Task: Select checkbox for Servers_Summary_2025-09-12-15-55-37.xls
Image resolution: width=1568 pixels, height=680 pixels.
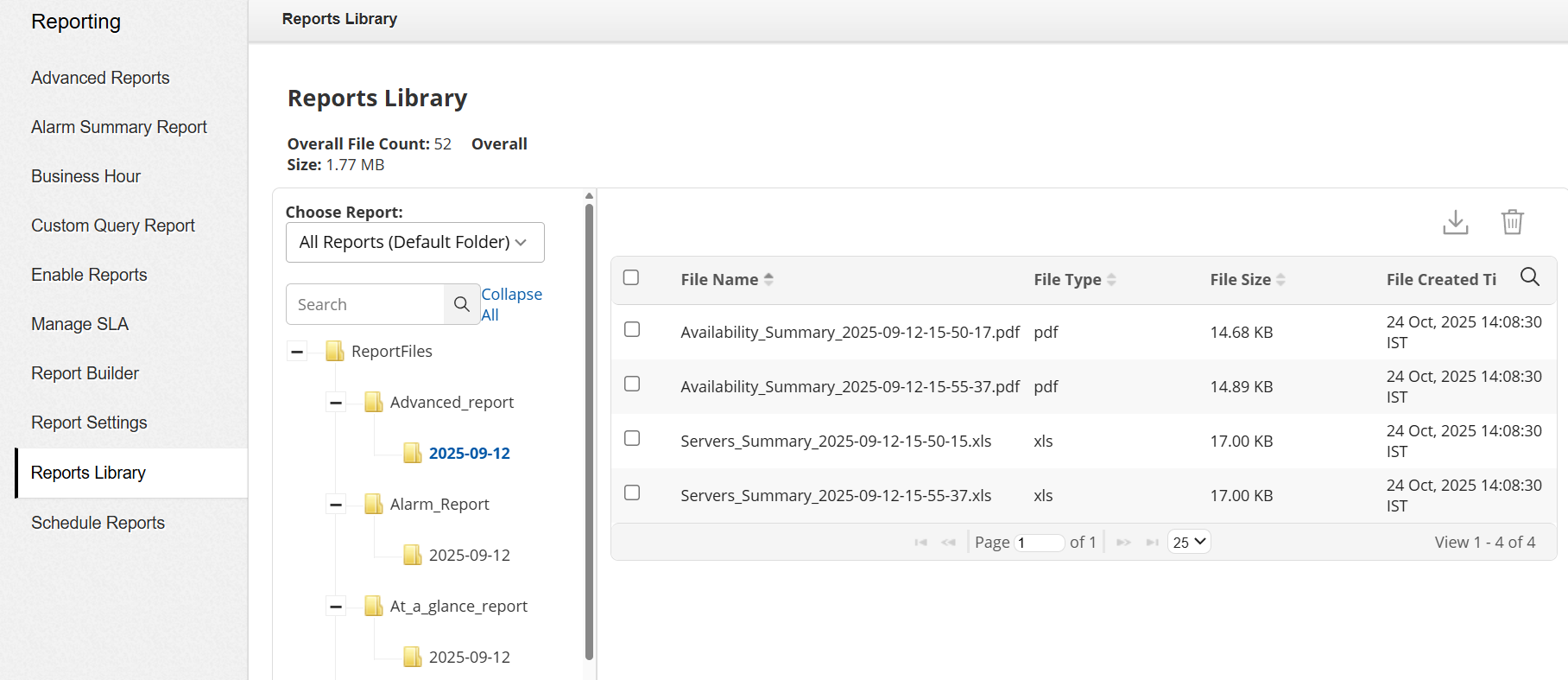Action: (632, 493)
